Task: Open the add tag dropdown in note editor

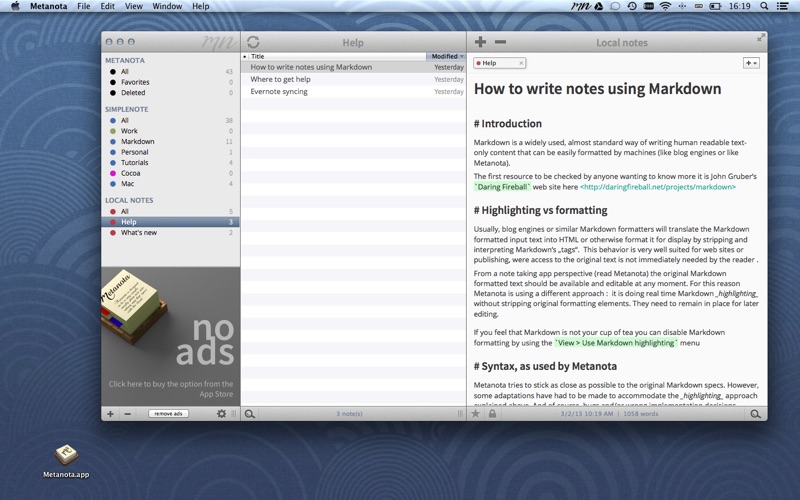Action: [751, 63]
